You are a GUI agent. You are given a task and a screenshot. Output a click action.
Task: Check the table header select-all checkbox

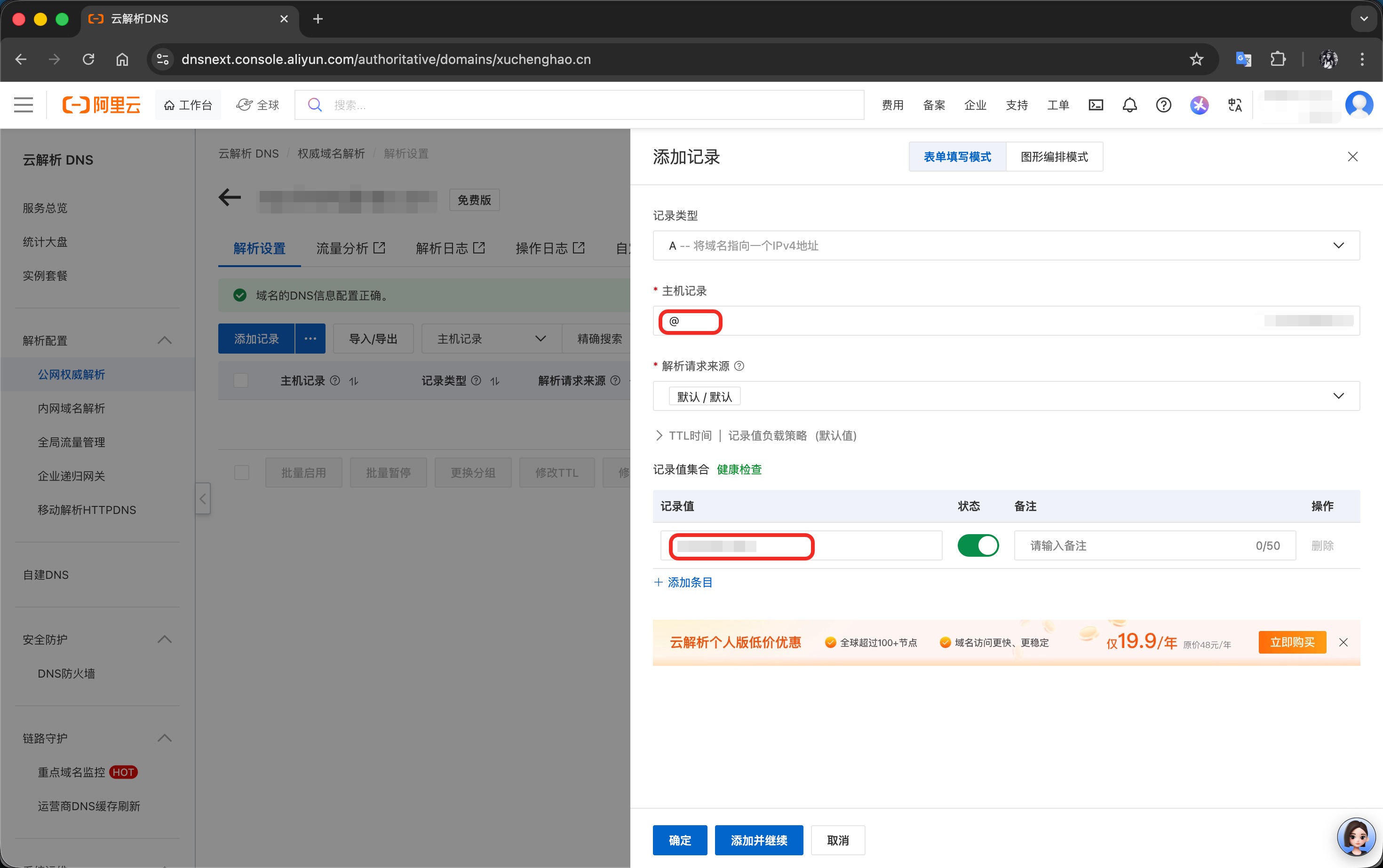click(241, 380)
